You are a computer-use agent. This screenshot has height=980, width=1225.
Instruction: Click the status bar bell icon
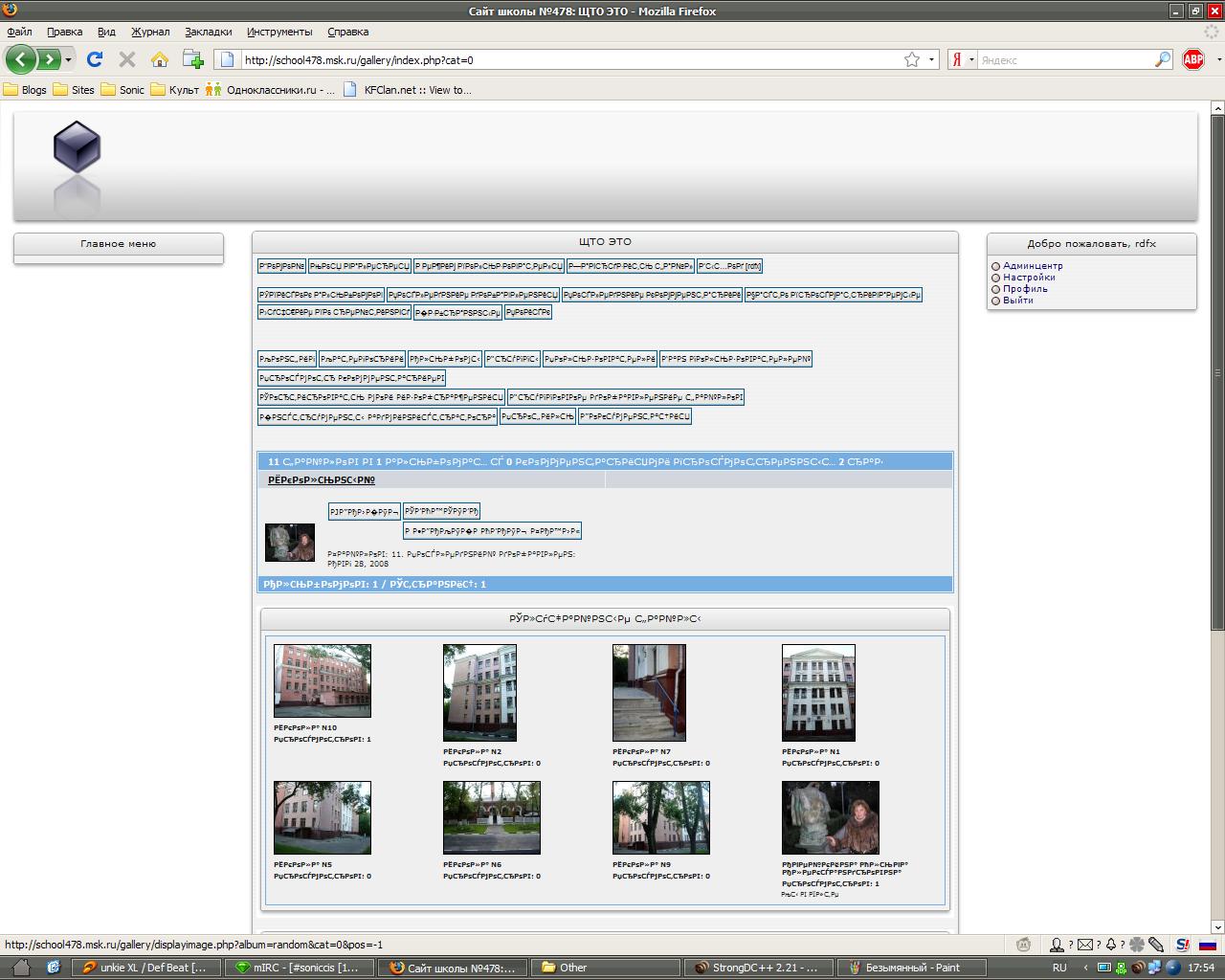(x=1110, y=945)
